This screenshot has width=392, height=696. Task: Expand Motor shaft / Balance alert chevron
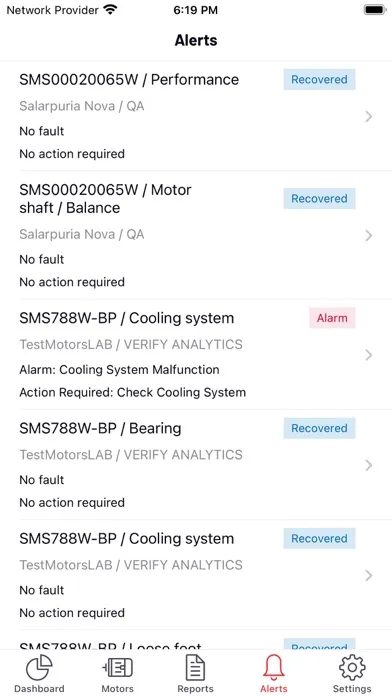coord(368,236)
